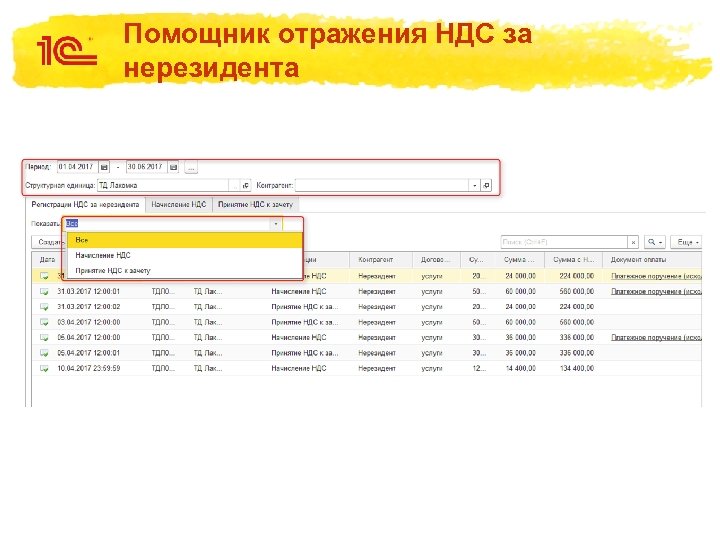This screenshot has width=720, height=540.
Task: Click amount 14 400,00 cell
Action: 520,368
